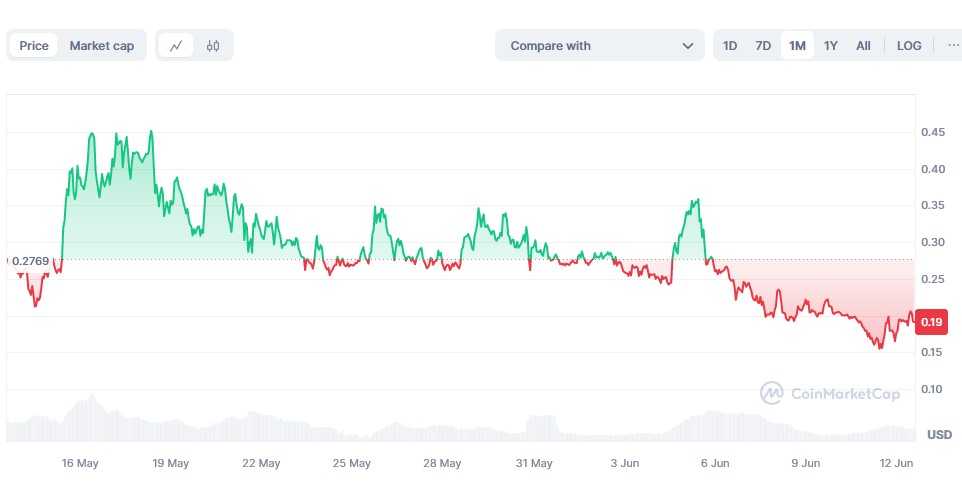Switch to line chart view
The height and width of the screenshot is (488, 962).
177,45
